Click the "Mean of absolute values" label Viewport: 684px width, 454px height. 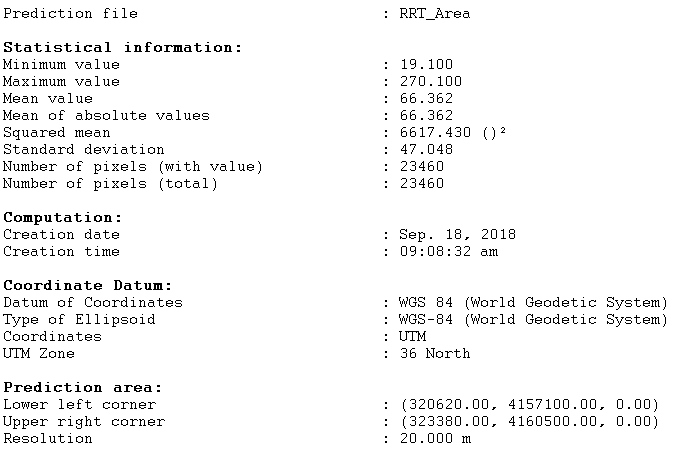coord(106,116)
